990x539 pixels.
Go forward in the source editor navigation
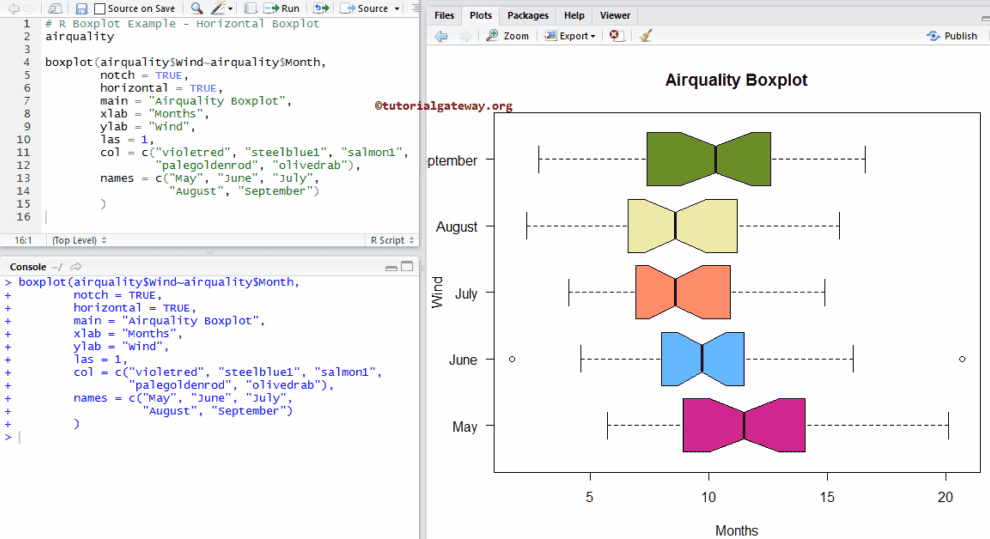click(28, 8)
